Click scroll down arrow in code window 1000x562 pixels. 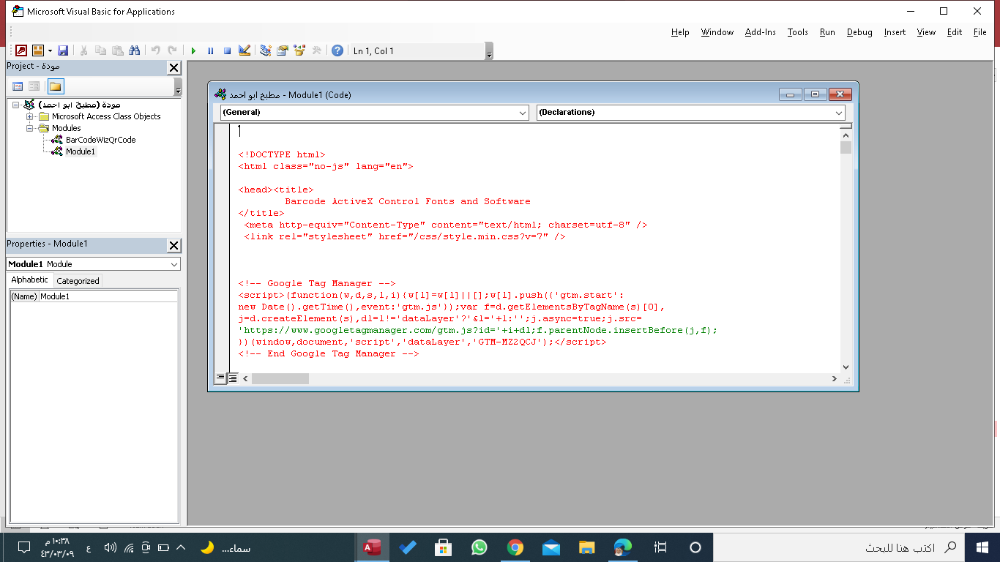[846, 367]
